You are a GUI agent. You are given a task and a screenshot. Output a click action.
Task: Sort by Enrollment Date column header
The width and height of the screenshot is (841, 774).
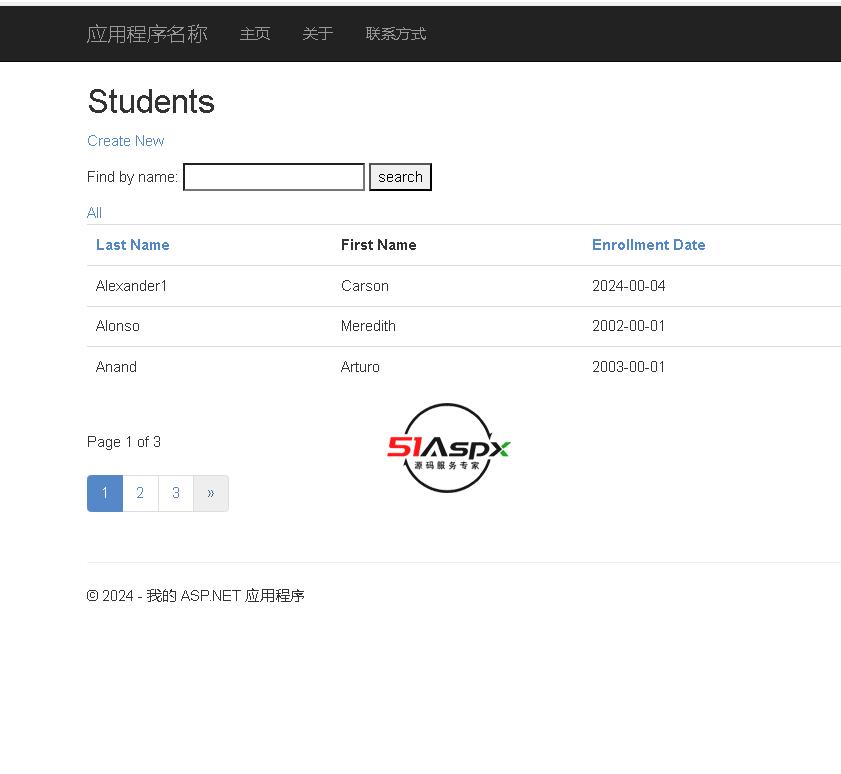(x=648, y=245)
